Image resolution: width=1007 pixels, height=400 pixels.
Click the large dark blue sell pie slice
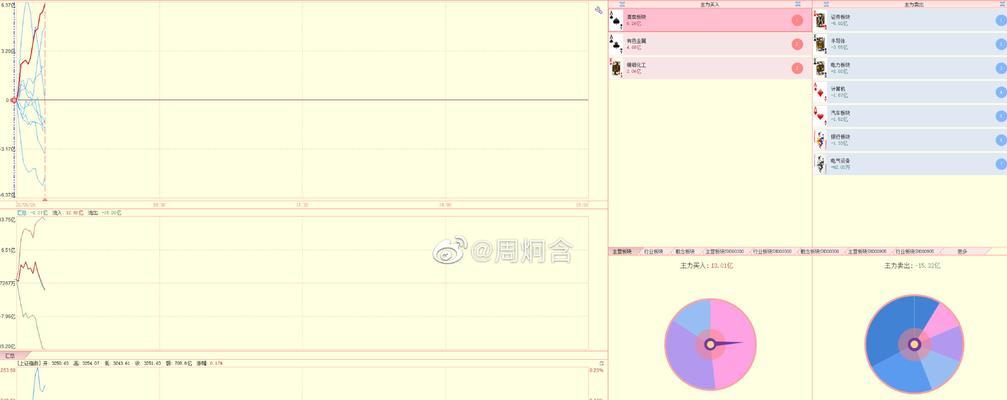[x=886, y=329]
